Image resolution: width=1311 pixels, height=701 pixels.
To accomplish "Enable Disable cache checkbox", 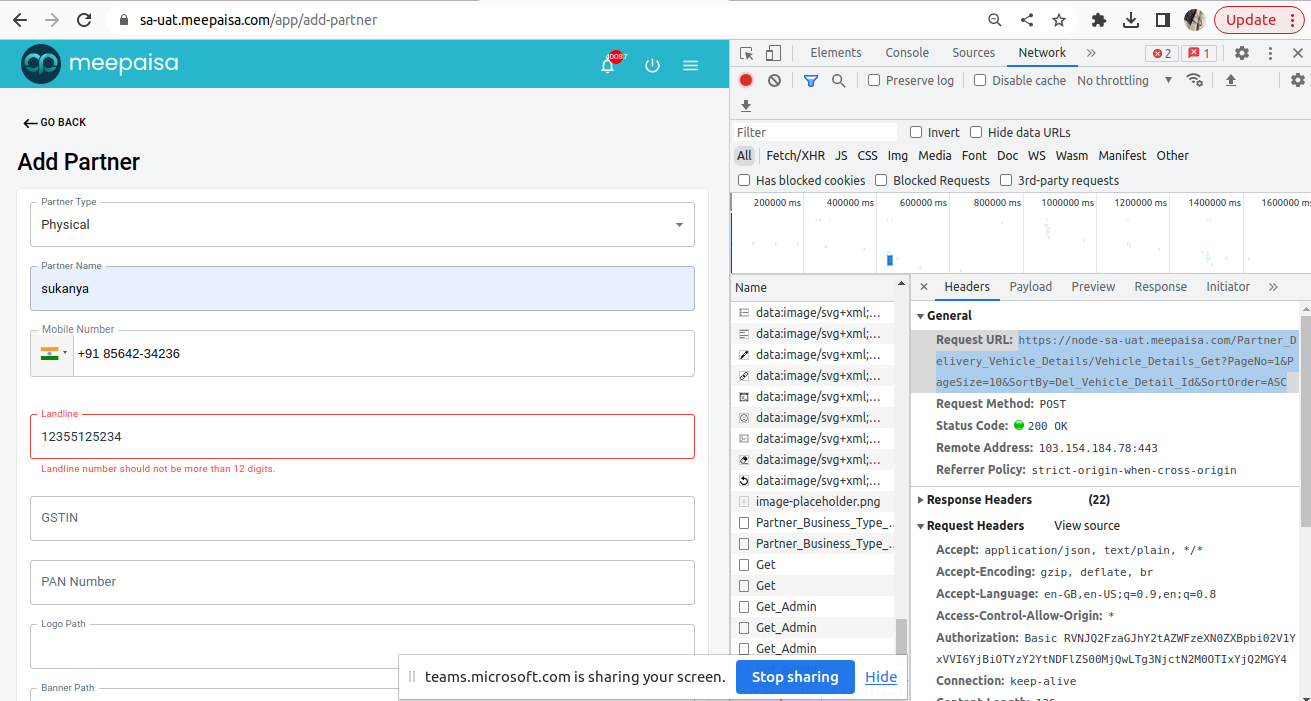I will tap(980, 80).
